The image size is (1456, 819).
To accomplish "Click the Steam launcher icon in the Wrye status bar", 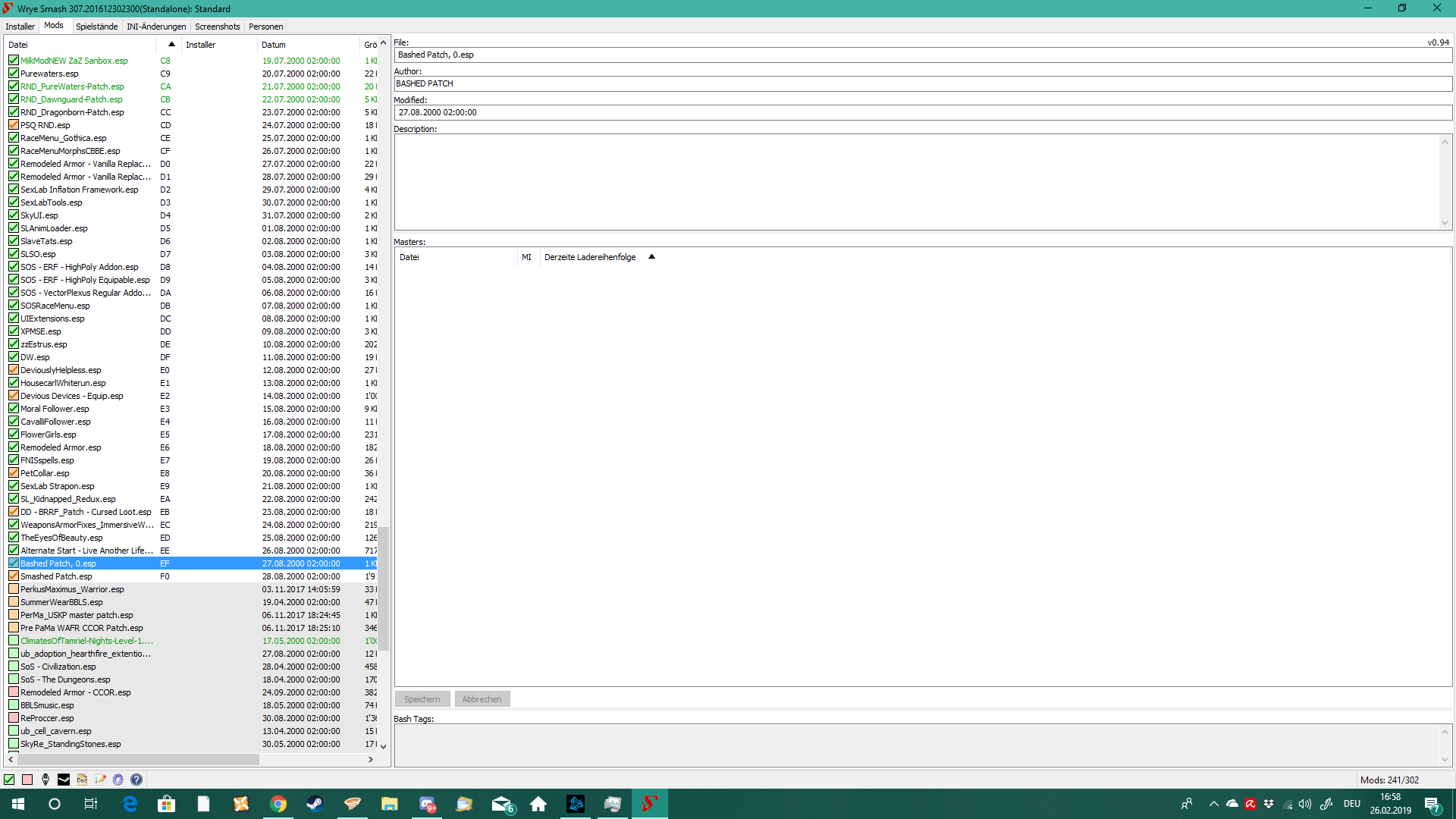I will pos(64,780).
